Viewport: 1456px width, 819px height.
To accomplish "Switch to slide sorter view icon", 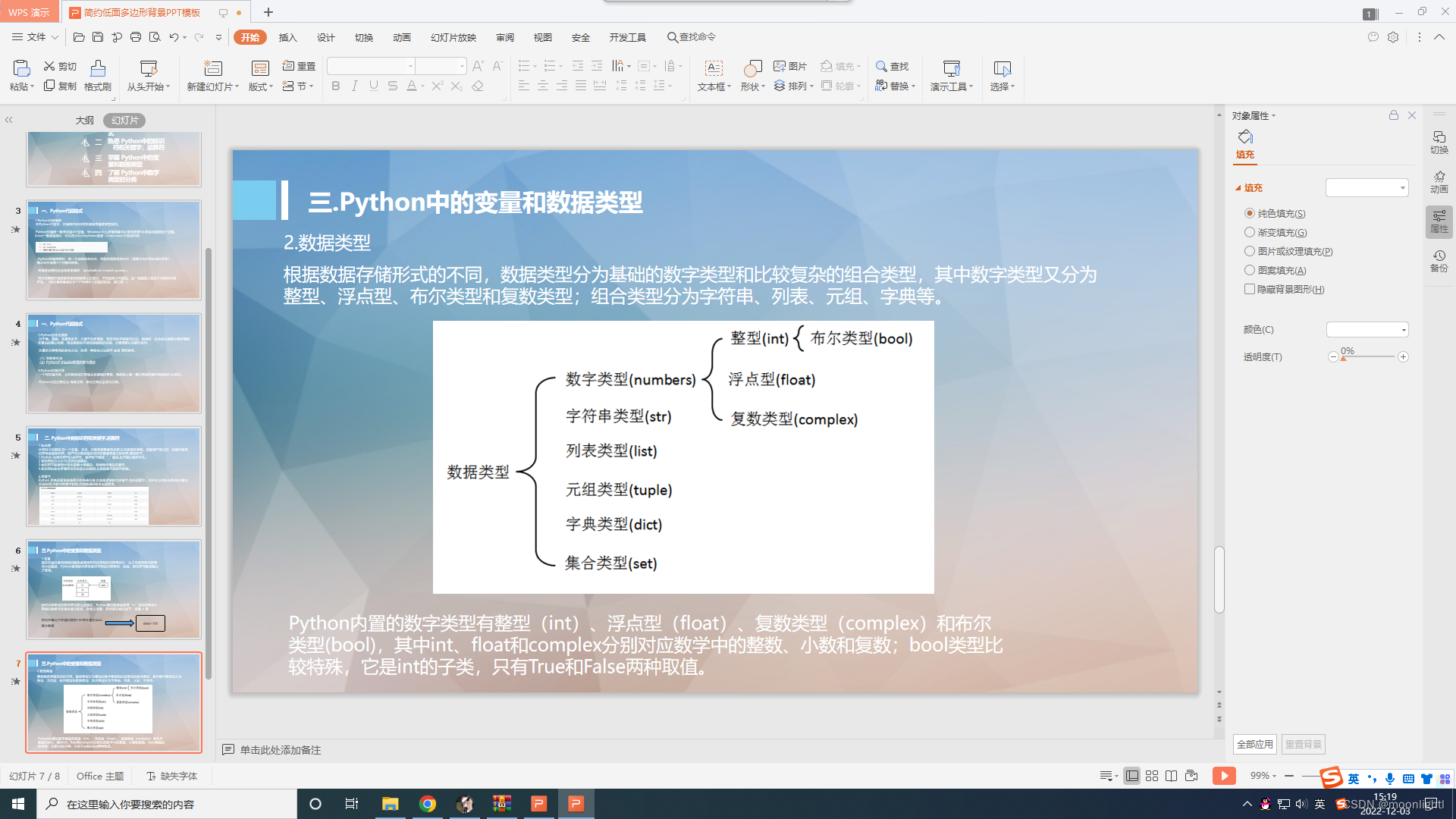I will click(x=1152, y=776).
